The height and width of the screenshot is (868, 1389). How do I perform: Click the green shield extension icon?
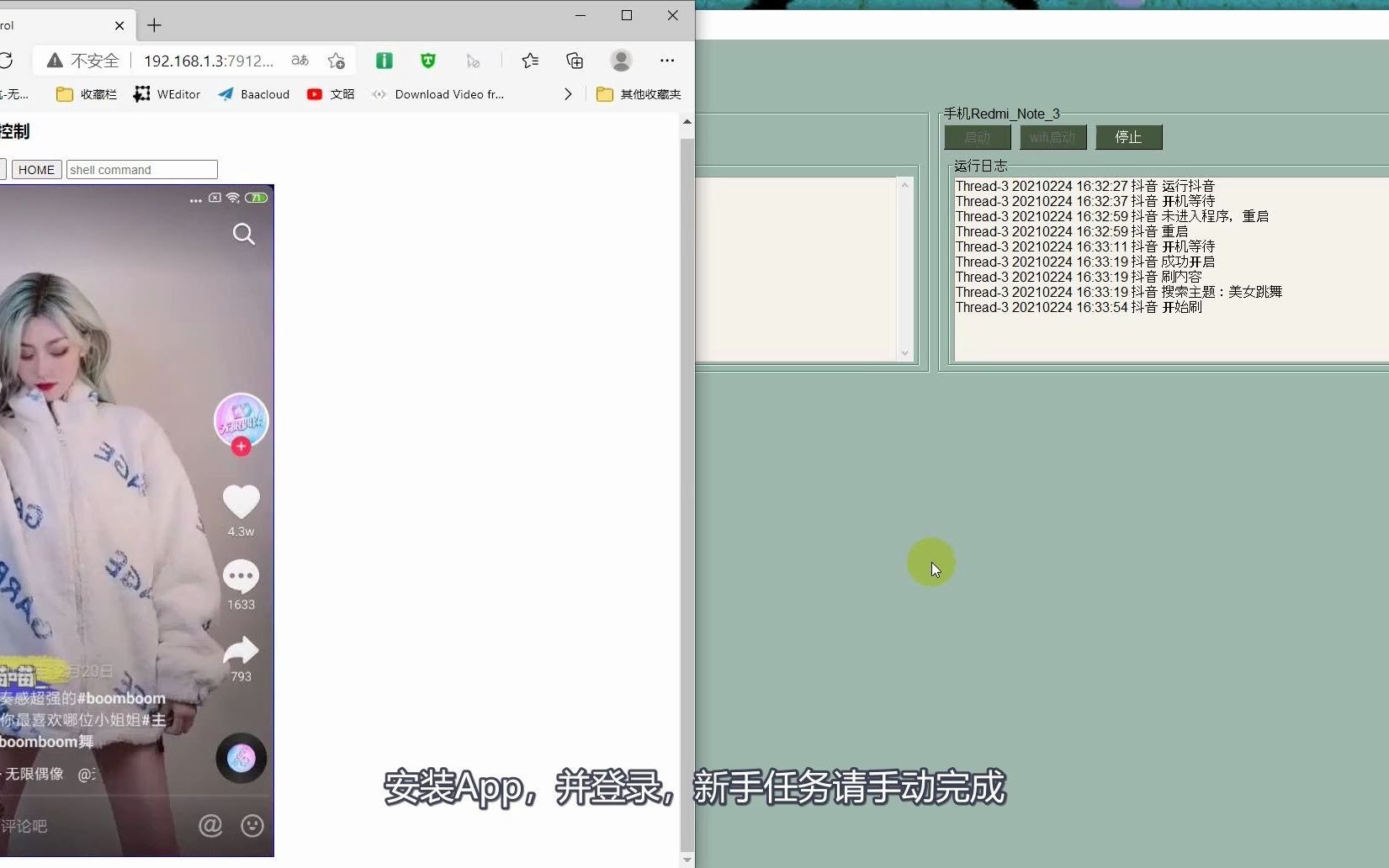[x=428, y=61]
